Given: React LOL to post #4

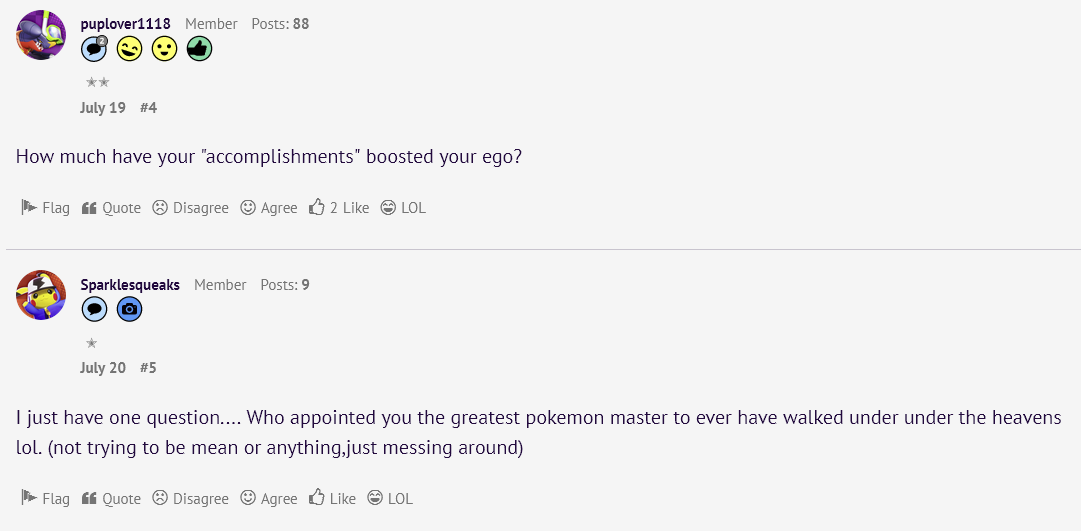Looking at the screenshot, I should pos(403,208).
